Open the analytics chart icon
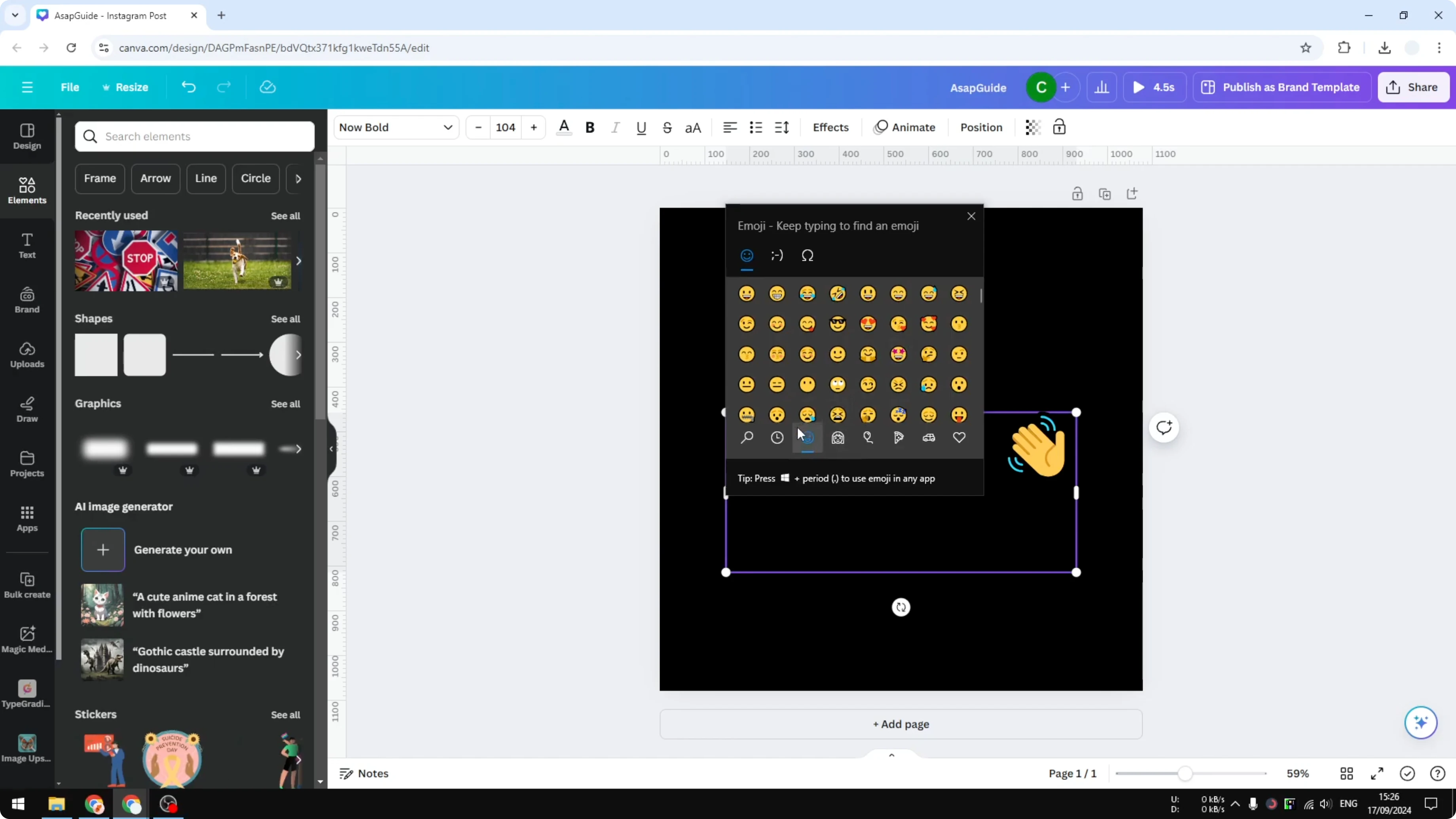 (1101, 87)
